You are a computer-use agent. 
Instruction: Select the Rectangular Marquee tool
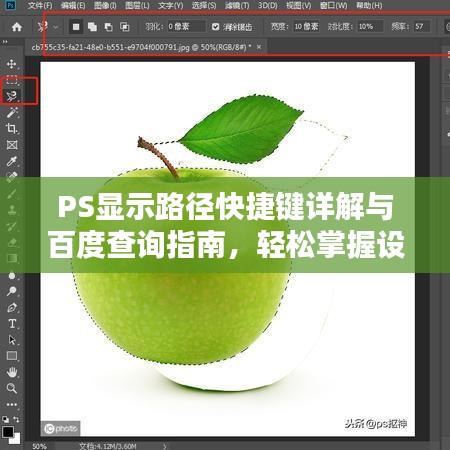pos(12,80)
